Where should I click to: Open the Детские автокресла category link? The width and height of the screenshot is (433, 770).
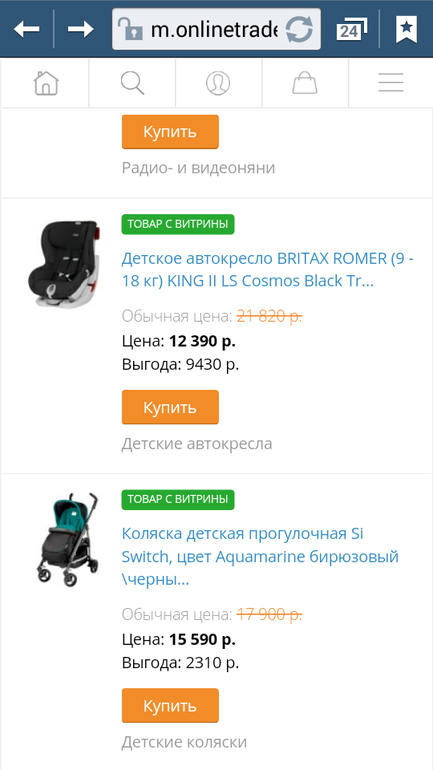(197, 444)
